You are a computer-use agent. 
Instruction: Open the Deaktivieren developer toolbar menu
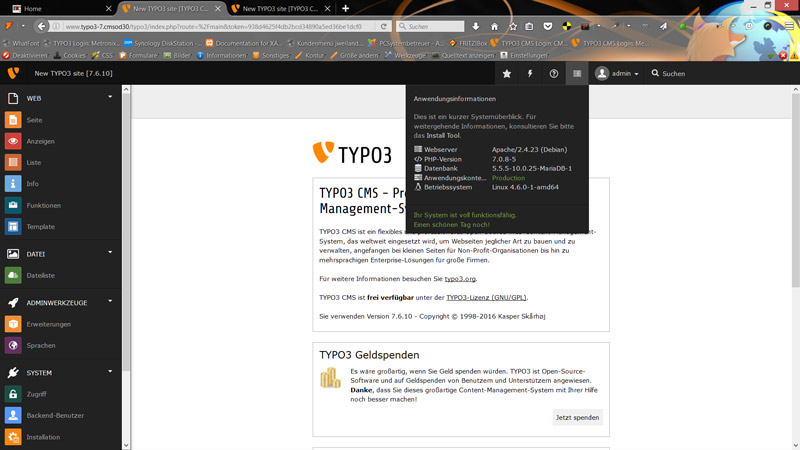click(26, 55)
